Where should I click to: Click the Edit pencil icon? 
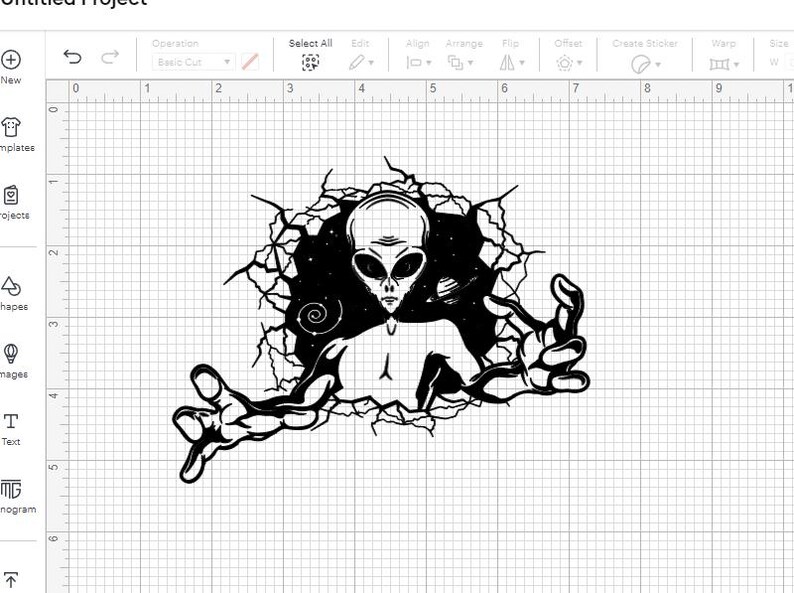[356, 63]
